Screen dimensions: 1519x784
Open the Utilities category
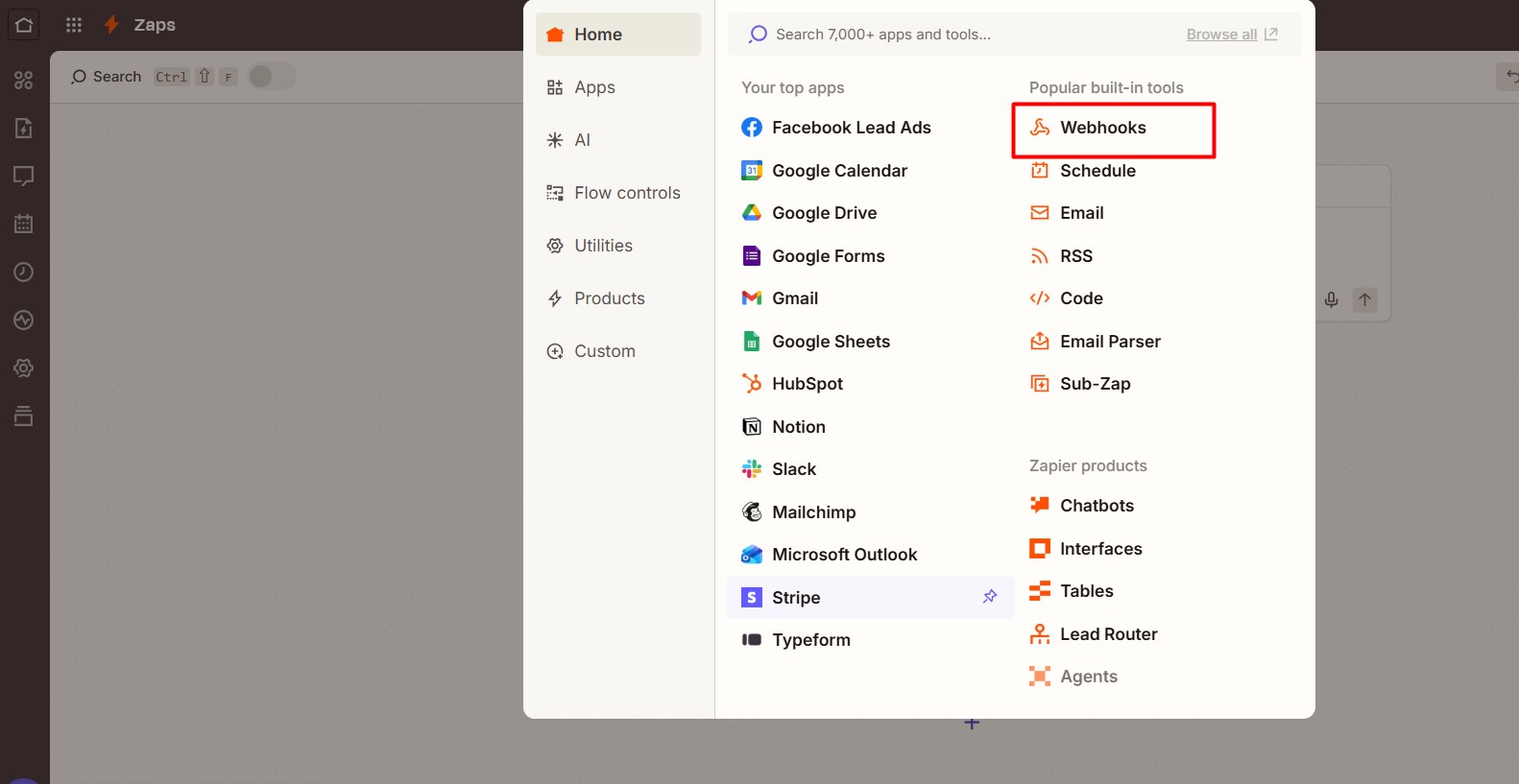point(603,246)
